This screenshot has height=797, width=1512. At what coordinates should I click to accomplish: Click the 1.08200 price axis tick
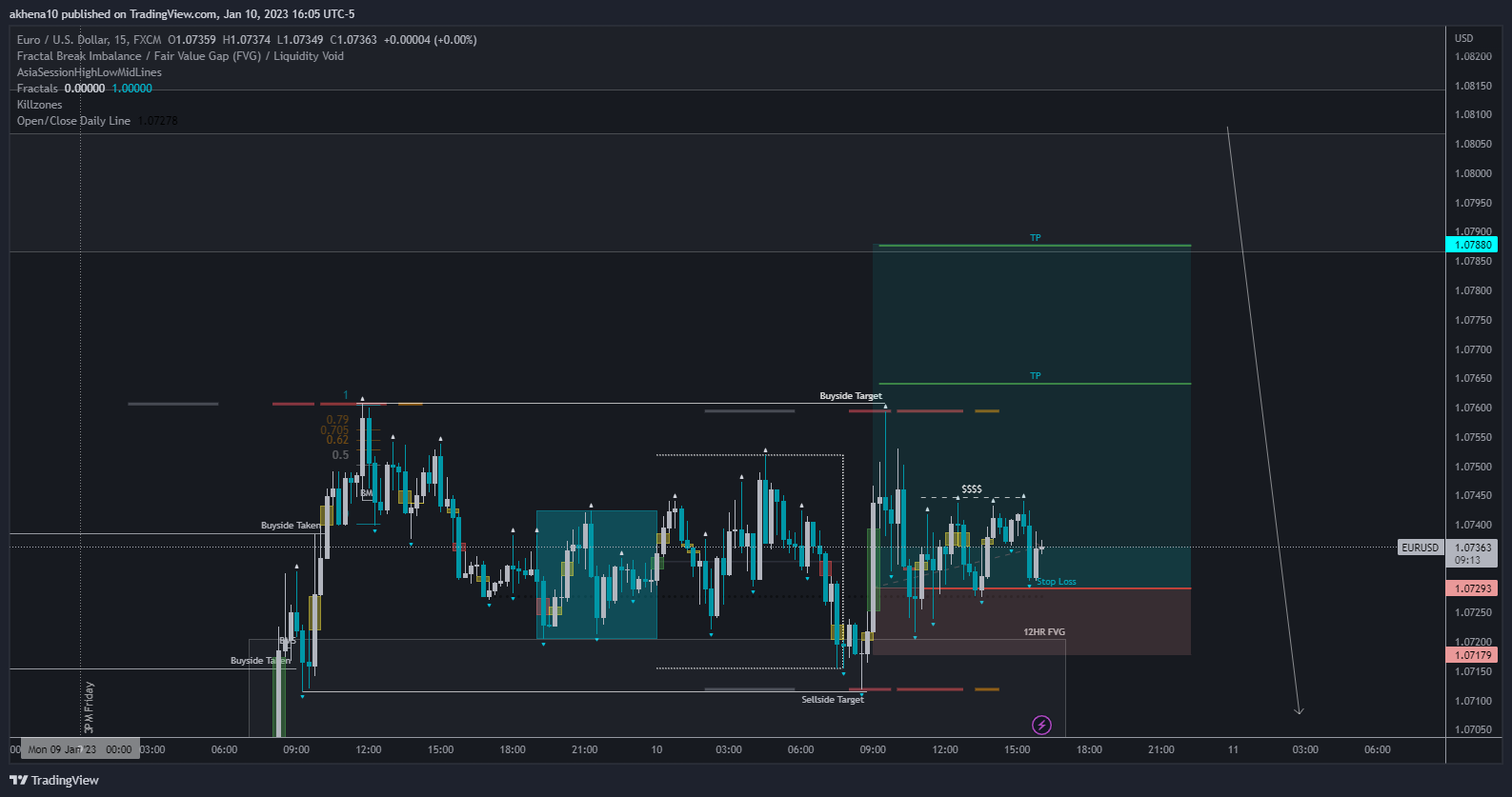[x=1473, y=57]
